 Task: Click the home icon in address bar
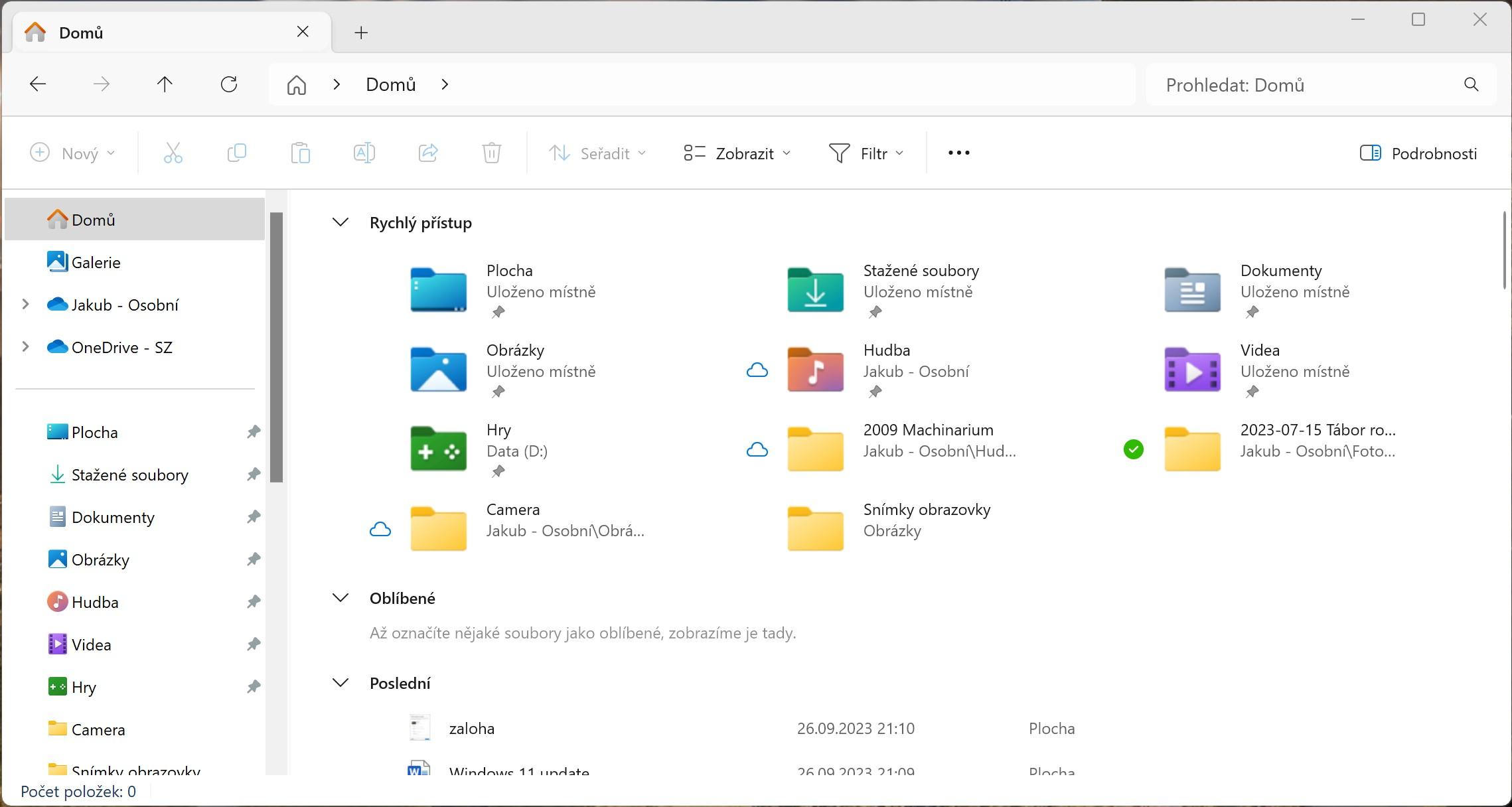click(x=297, y=85)
